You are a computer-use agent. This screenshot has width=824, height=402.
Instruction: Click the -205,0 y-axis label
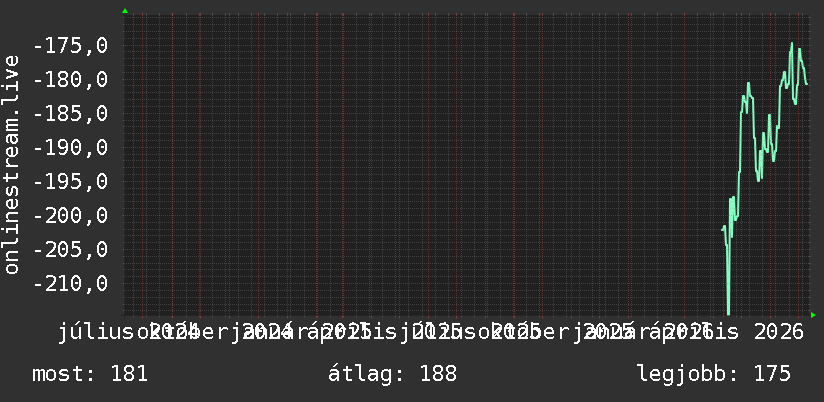pos(70,250)
